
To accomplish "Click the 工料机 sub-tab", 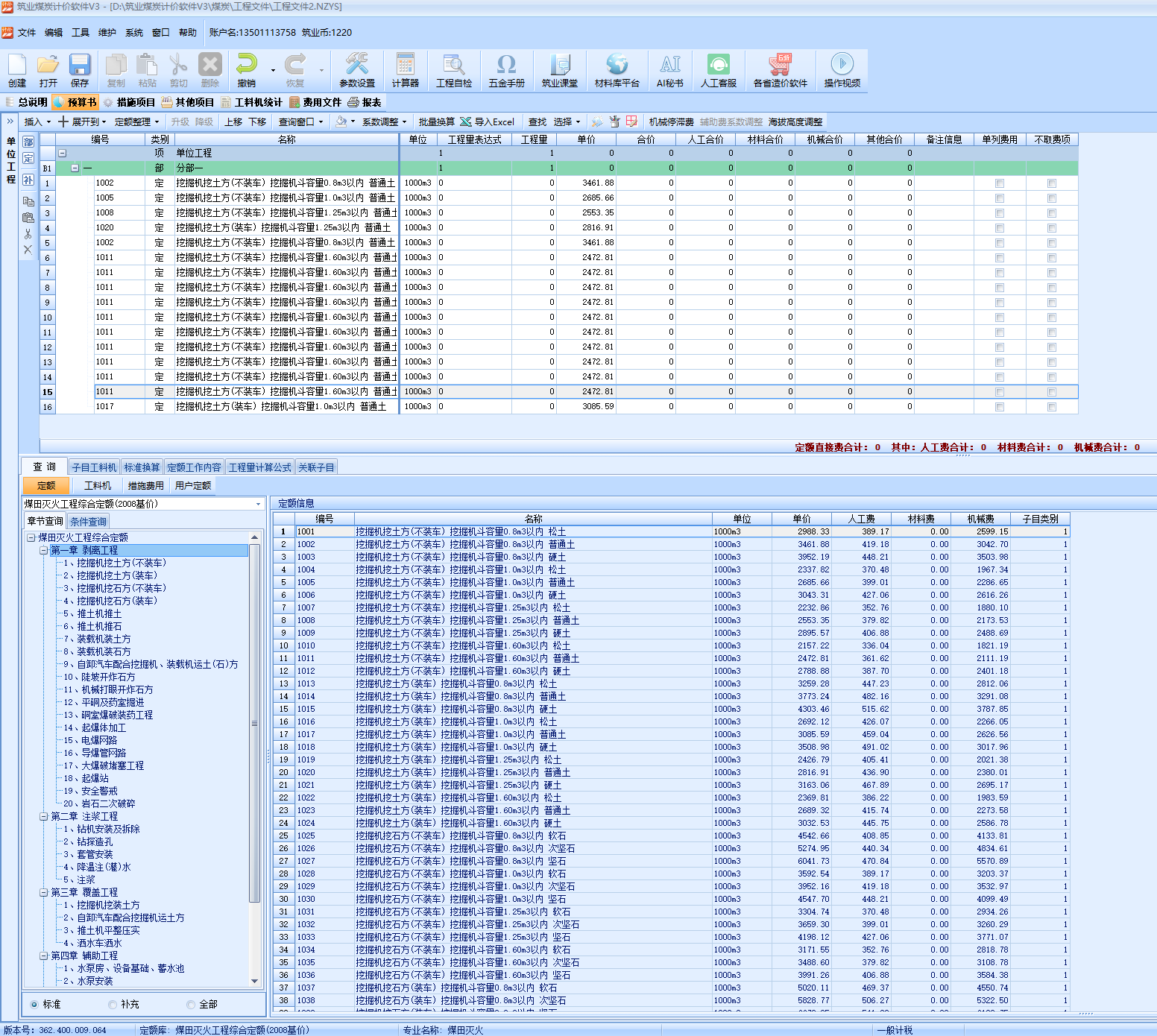I will click(98, 485).
